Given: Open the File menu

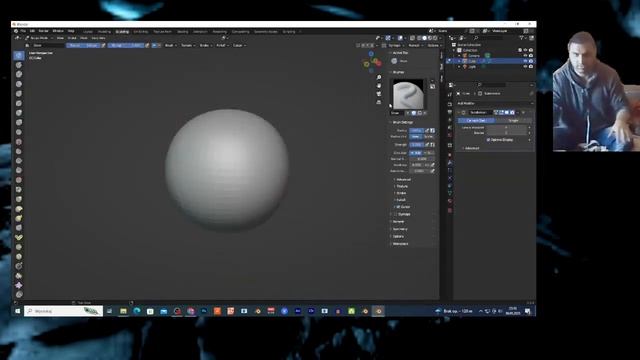Looking at the screenshot, I should pos(23,31).
